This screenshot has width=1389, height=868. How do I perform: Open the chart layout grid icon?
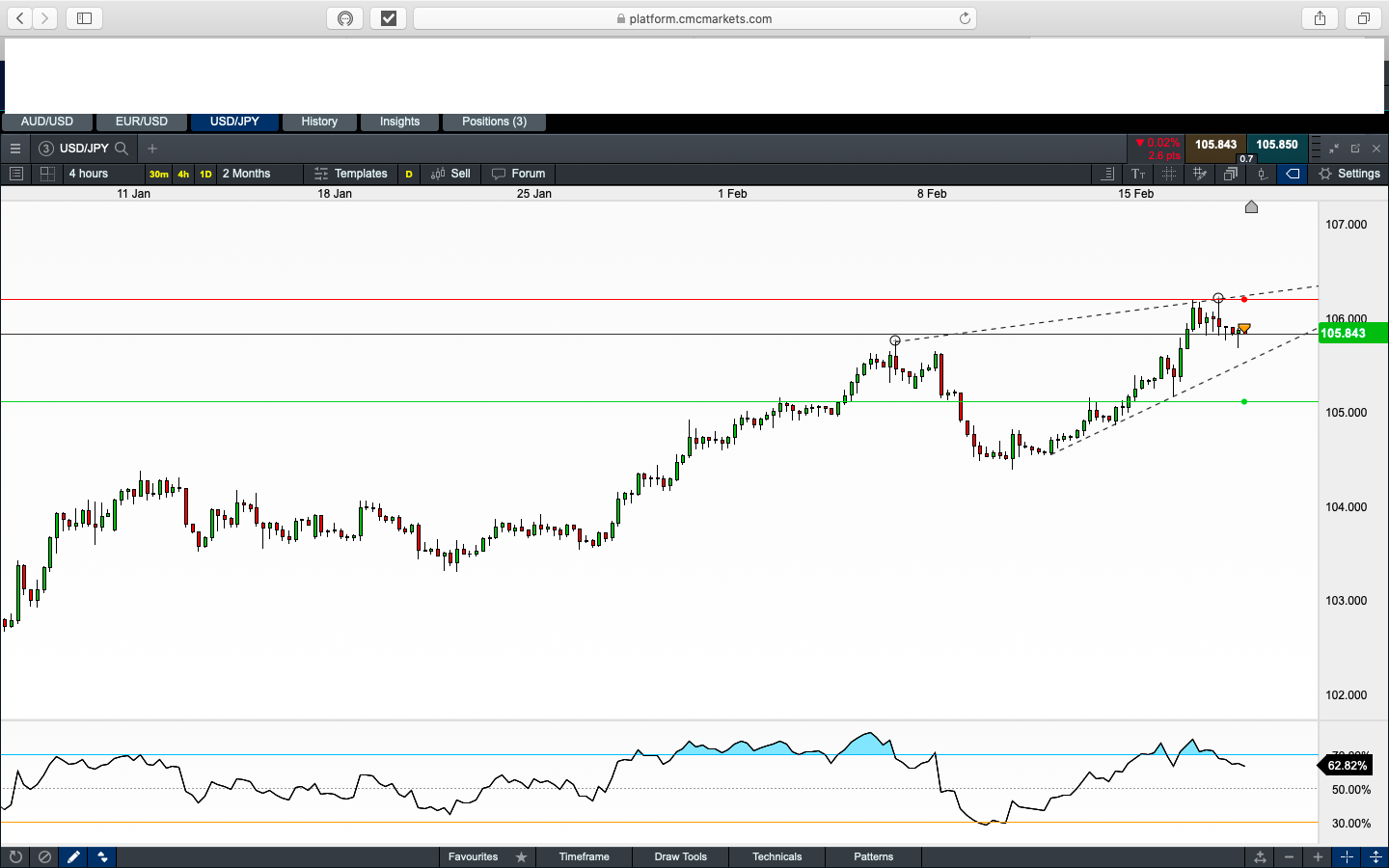point(46,174)
